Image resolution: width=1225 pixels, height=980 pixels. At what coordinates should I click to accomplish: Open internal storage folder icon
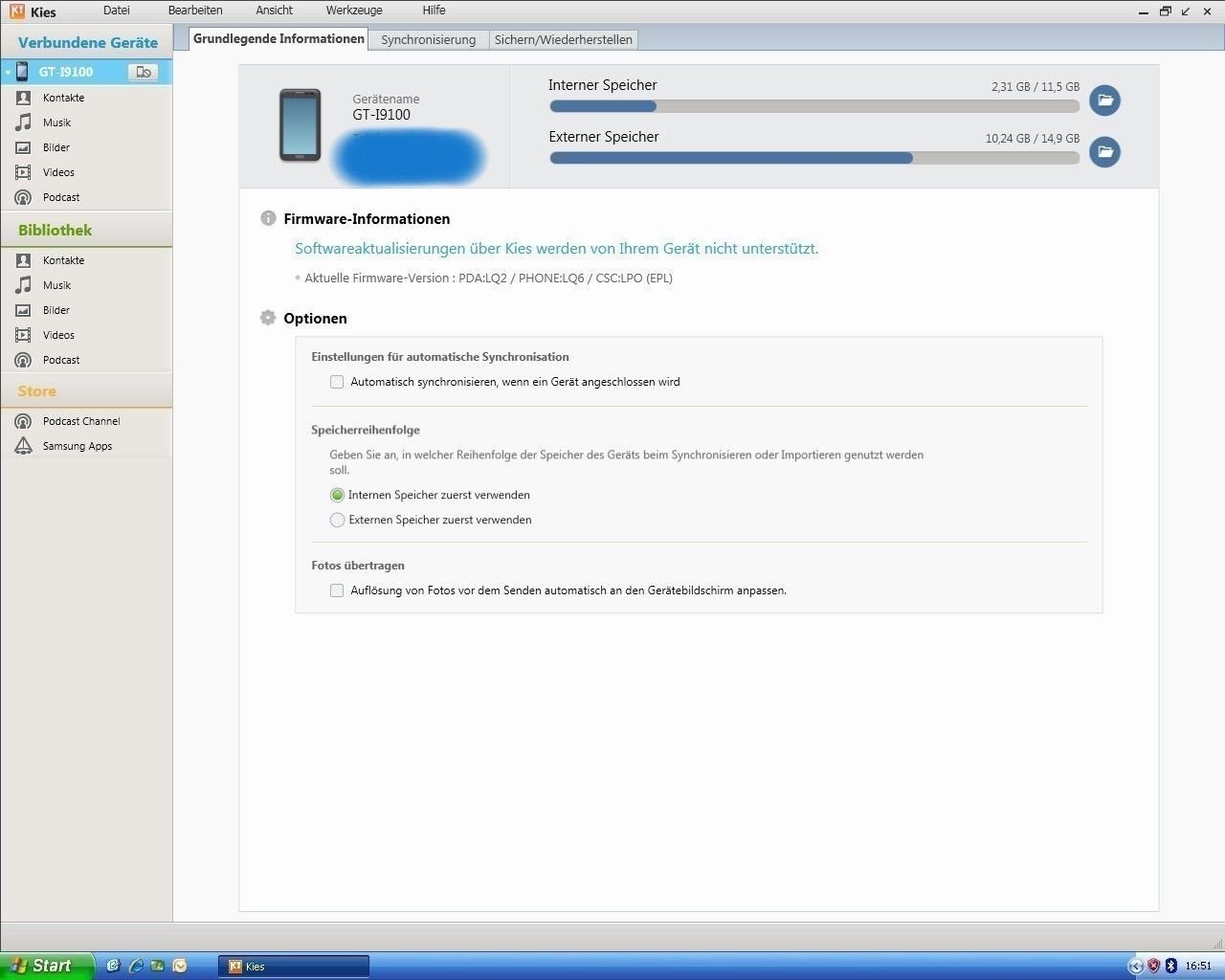(x=1104, y=100)
